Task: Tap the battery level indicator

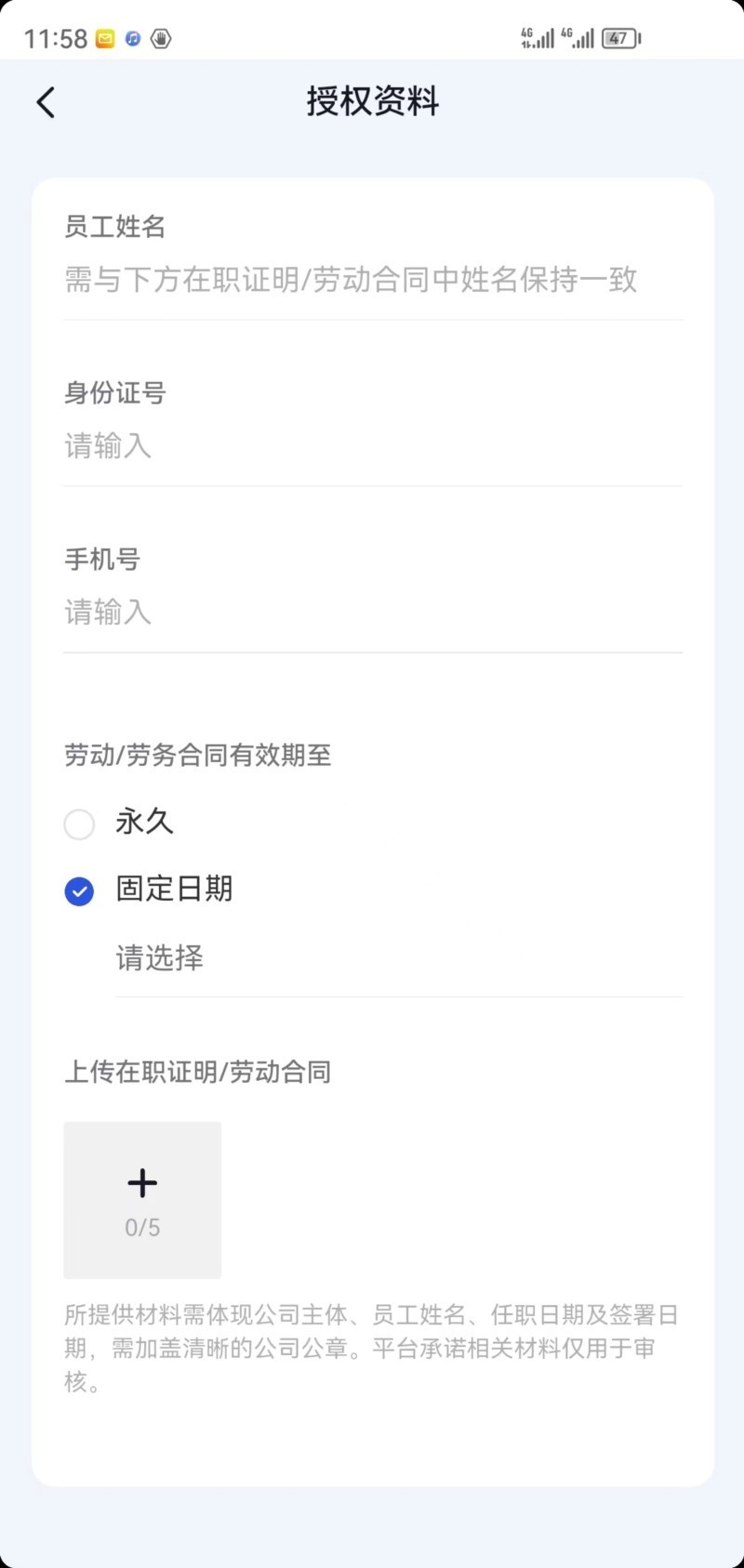Action: pyautogui.click(x=620, y=39)
